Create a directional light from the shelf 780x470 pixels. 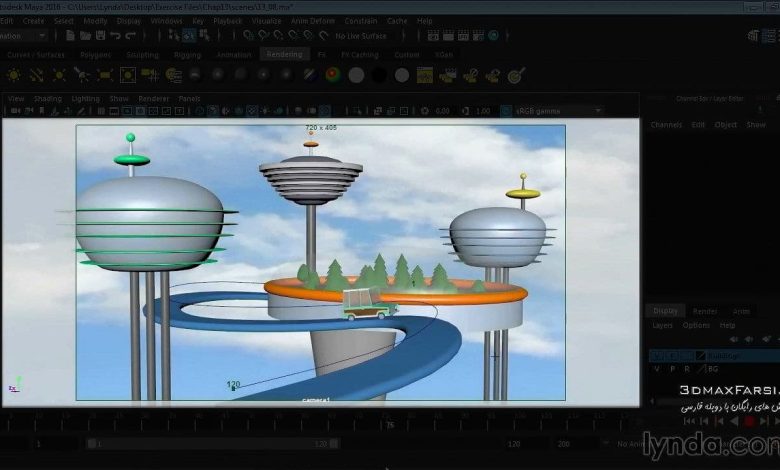tap(36, 75)
